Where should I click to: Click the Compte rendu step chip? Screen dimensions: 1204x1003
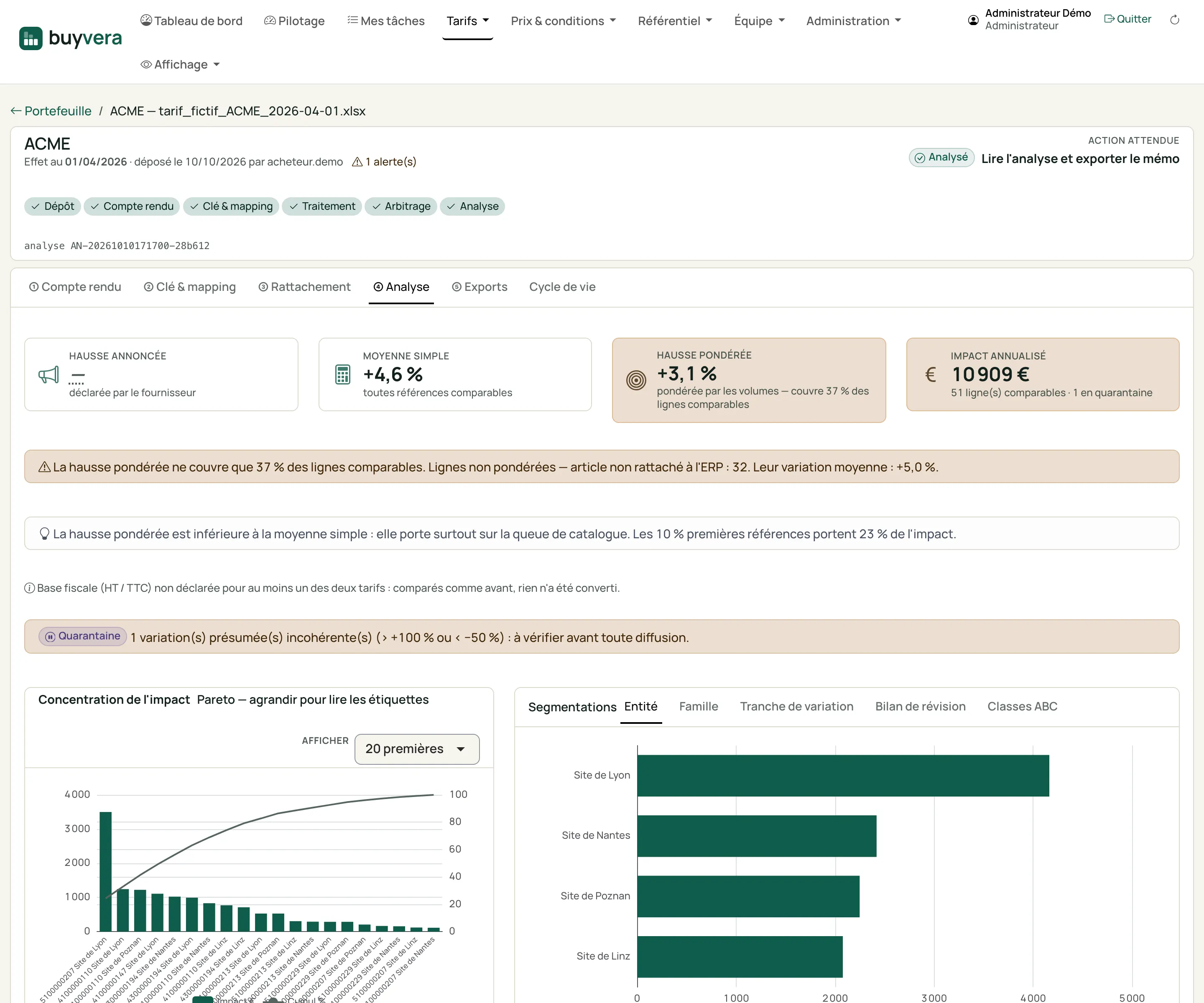(132, 206)
